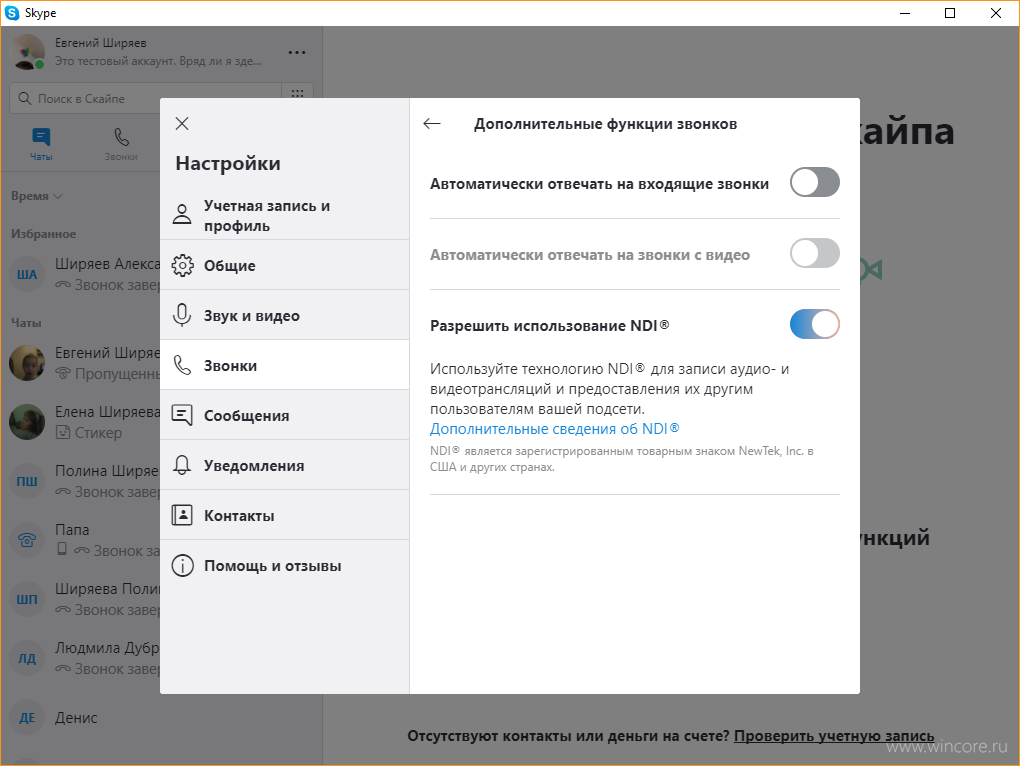The width and height of the screenshot is (1020, 766).
Task: Open the dial pad grid icon
Action: 297,96
